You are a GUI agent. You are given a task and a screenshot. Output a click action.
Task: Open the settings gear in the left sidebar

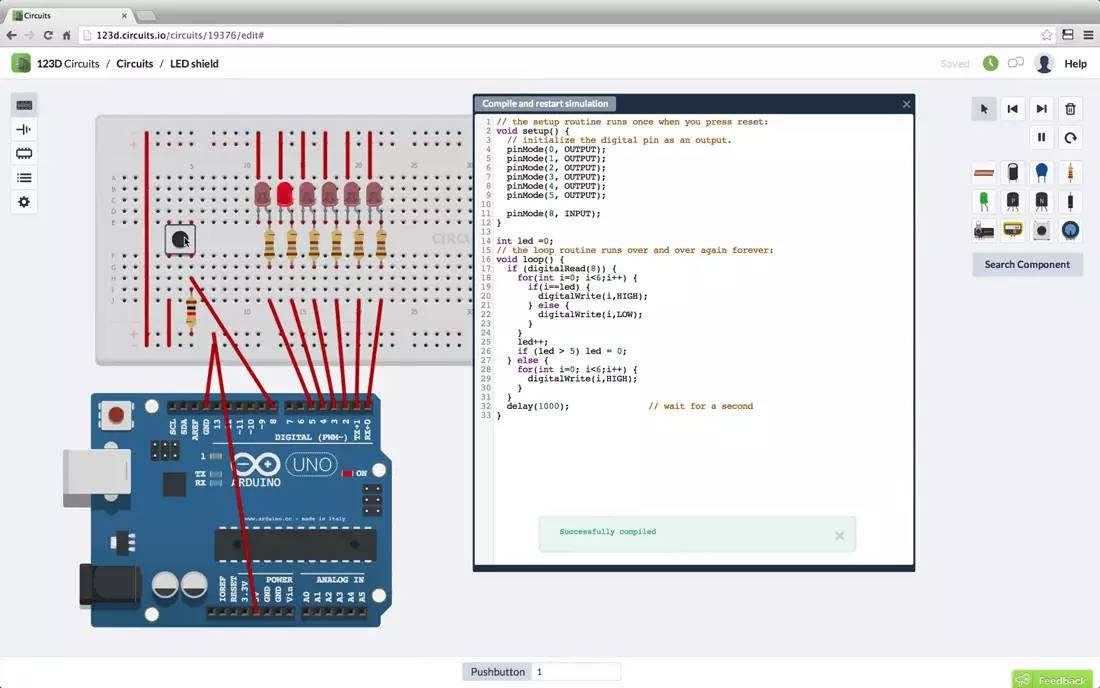(24, 201)
